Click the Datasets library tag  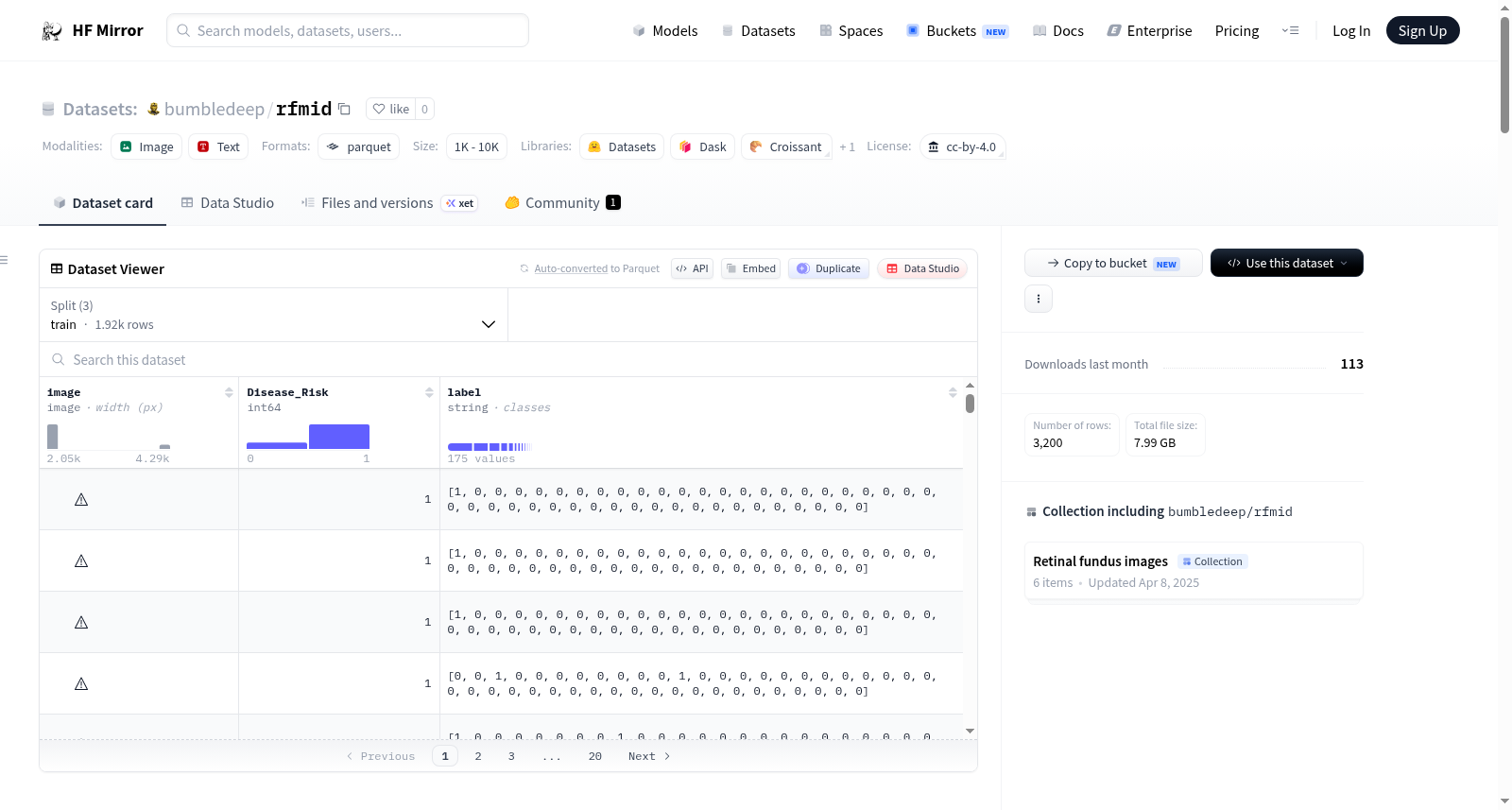[x=622, y=146]
